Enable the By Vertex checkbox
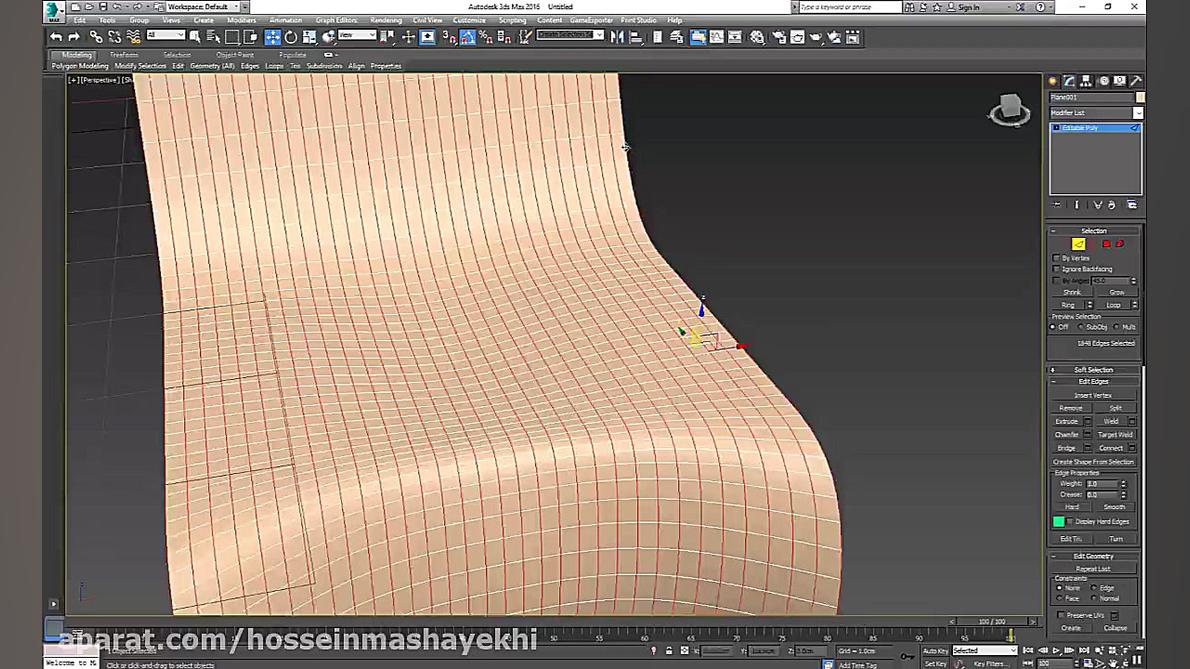This screenshot has width=1190, height=669. point(1056,258)
